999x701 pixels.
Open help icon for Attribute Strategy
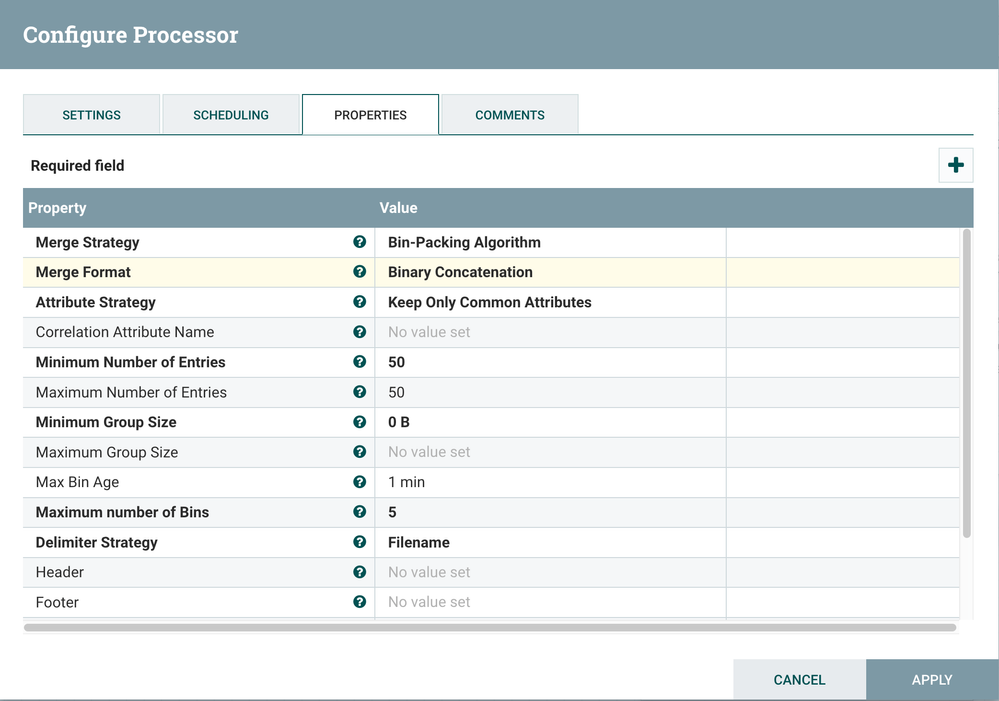pos(359,302)
